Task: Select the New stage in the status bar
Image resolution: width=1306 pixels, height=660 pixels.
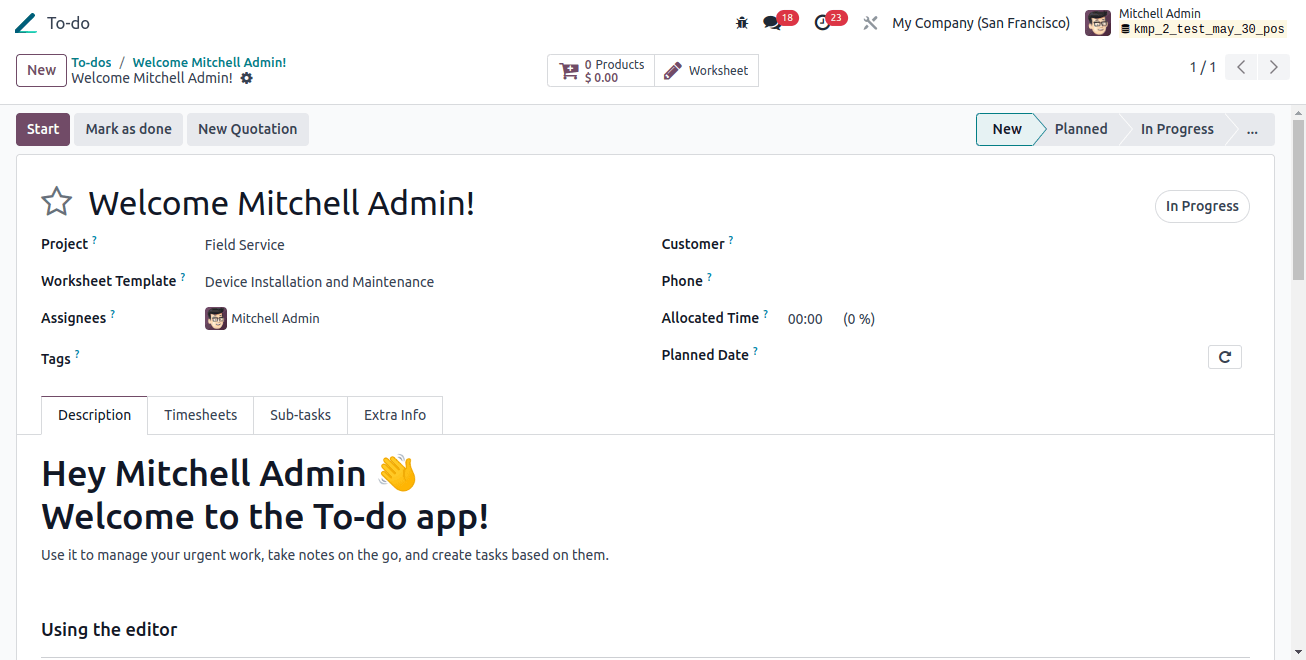Action: click(x=1007, y=129)
